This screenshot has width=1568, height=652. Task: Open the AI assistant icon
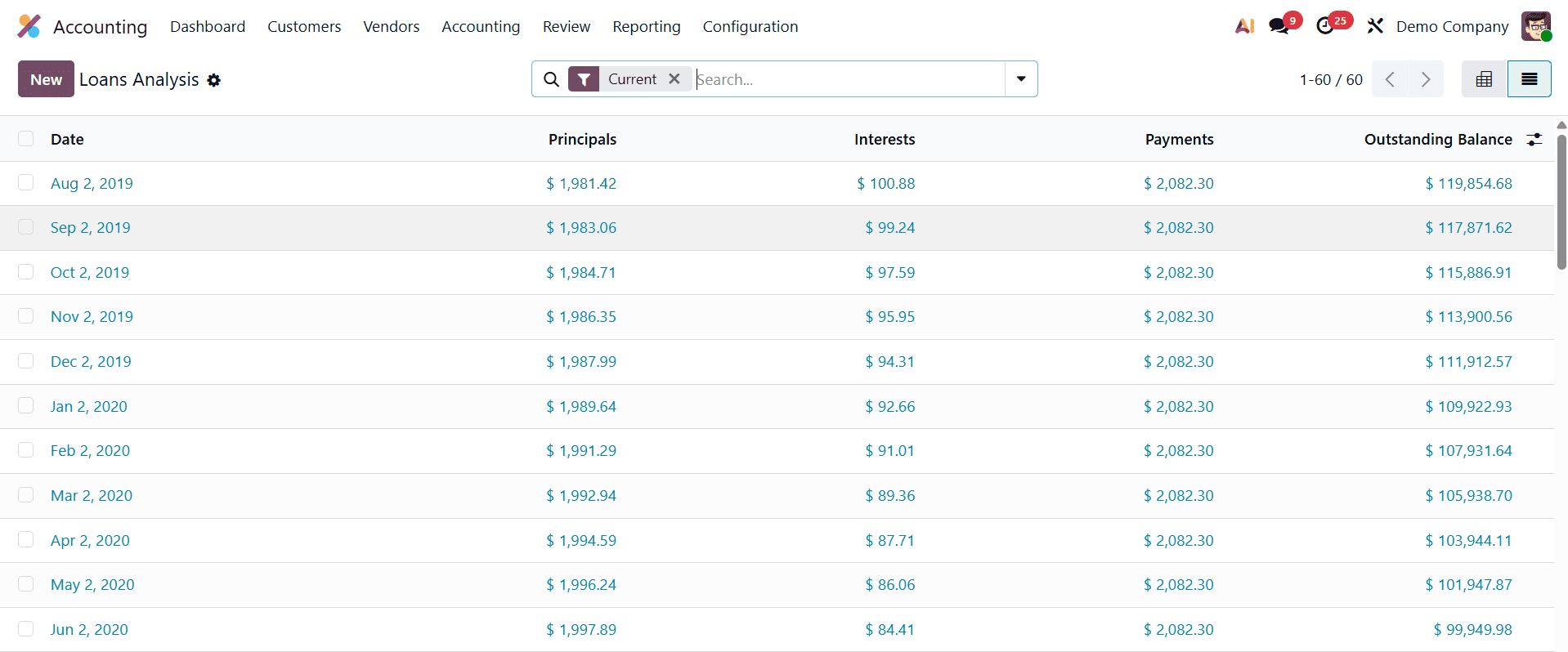1244,26
